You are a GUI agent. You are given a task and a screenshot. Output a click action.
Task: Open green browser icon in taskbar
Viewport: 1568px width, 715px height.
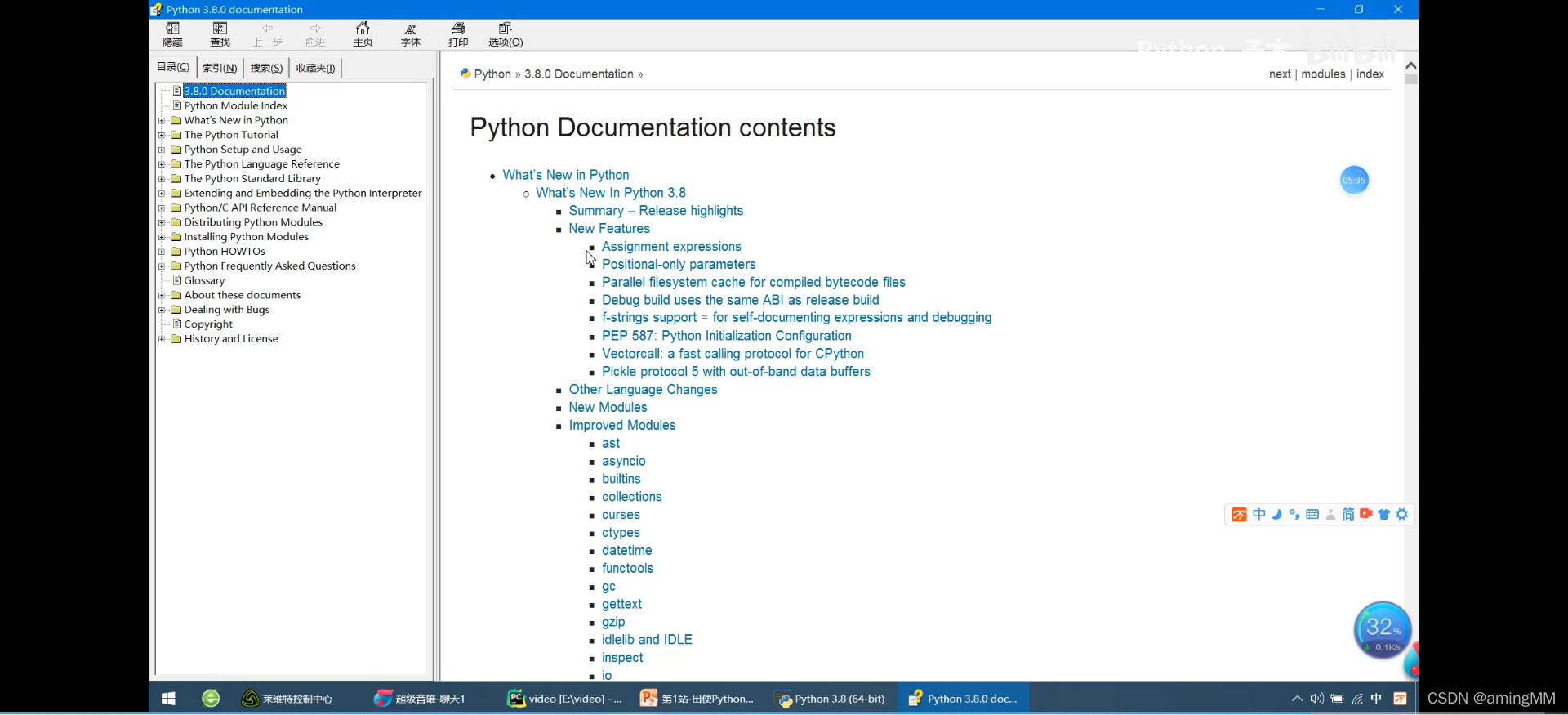(211, 699)
